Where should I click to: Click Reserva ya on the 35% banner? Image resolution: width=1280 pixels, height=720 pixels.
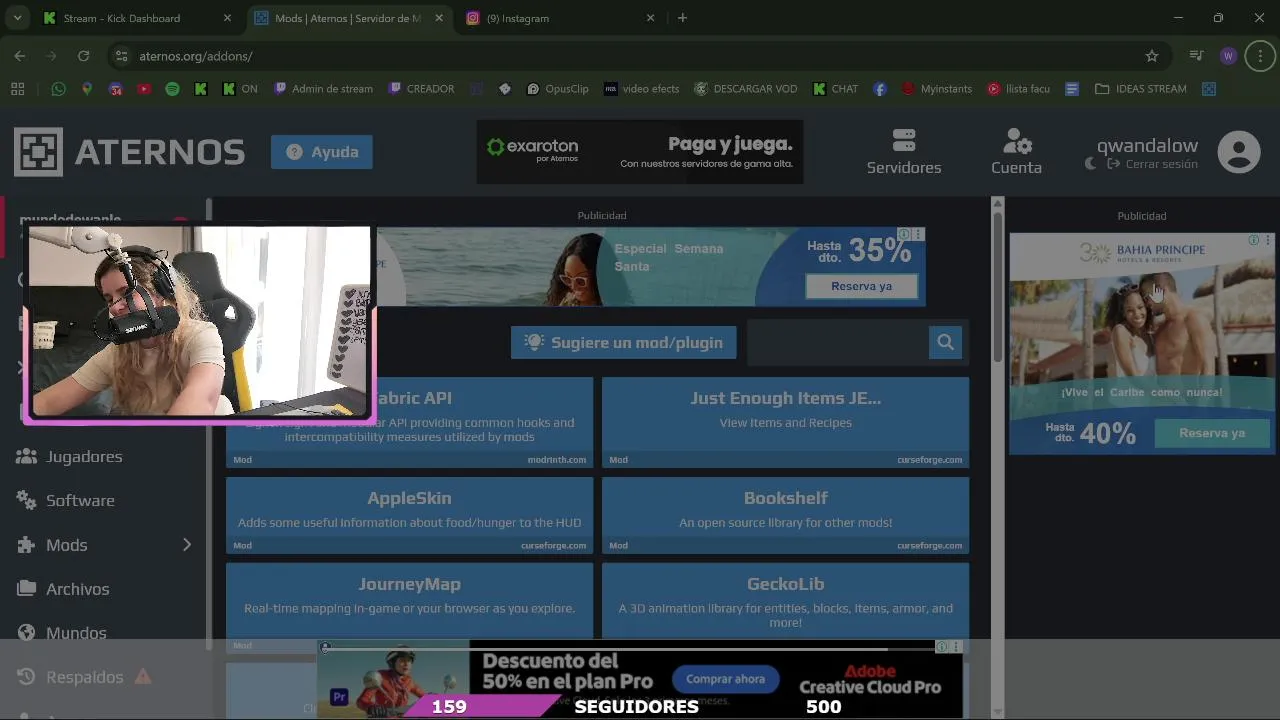click(x=861, y=286)
